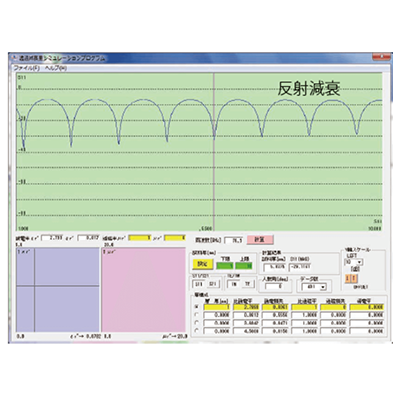
Task: Click the frequency [GHz] input field
Action: tap(234, 240)
